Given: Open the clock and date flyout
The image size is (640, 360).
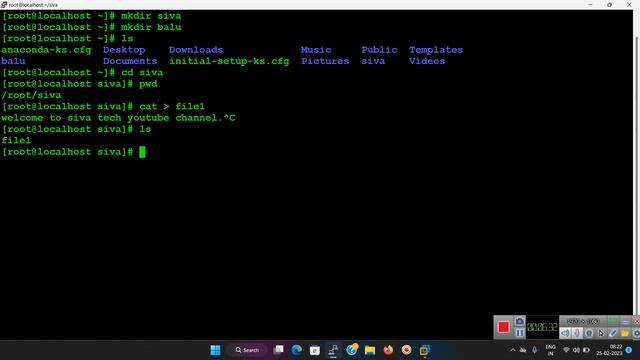Looking at the screenshot, I should [610, 350].
